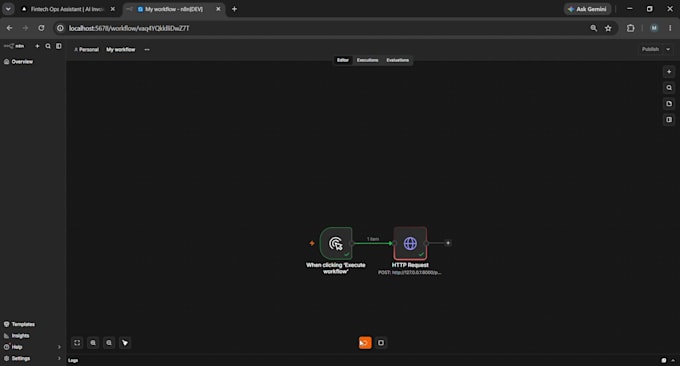The width and height of the screenshot is (680, 366).
Task: Click the '1 item' connection label
Action: (x=373, y=239)
